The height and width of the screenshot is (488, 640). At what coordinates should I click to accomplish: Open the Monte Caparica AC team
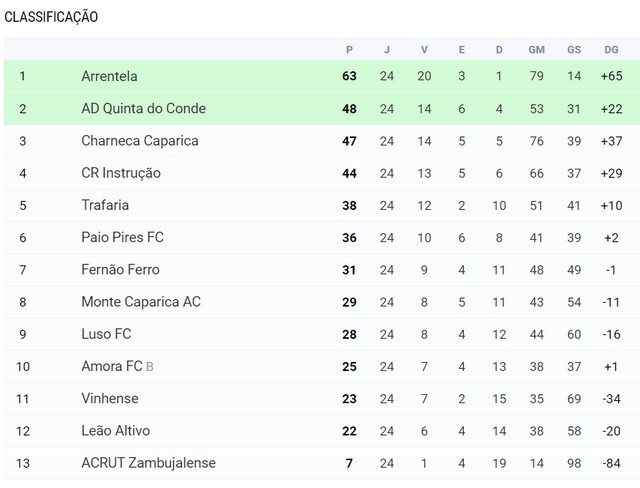coord(141,302)
